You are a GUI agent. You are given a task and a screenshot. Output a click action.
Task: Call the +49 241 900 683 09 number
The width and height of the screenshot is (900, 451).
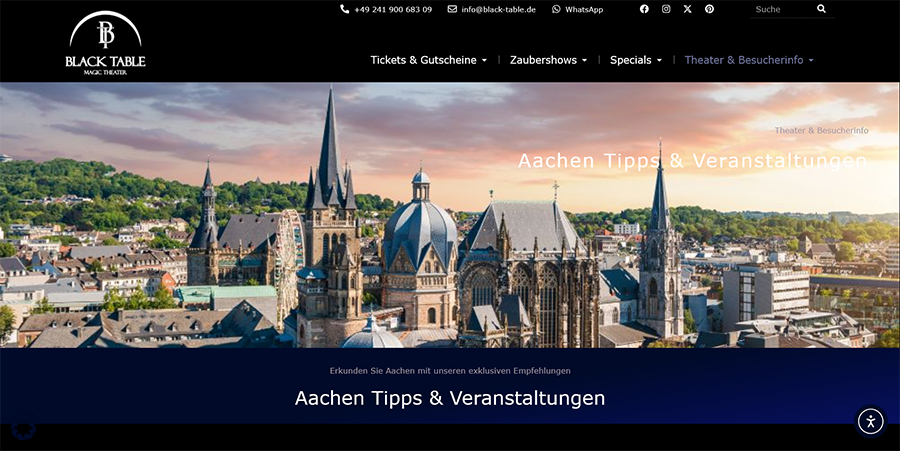[393, 9]
